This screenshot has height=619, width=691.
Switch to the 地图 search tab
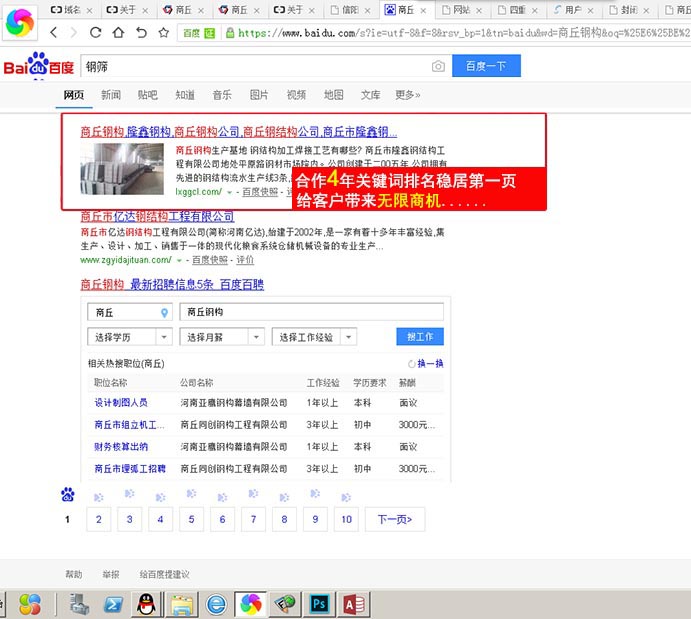click(333, 95)
